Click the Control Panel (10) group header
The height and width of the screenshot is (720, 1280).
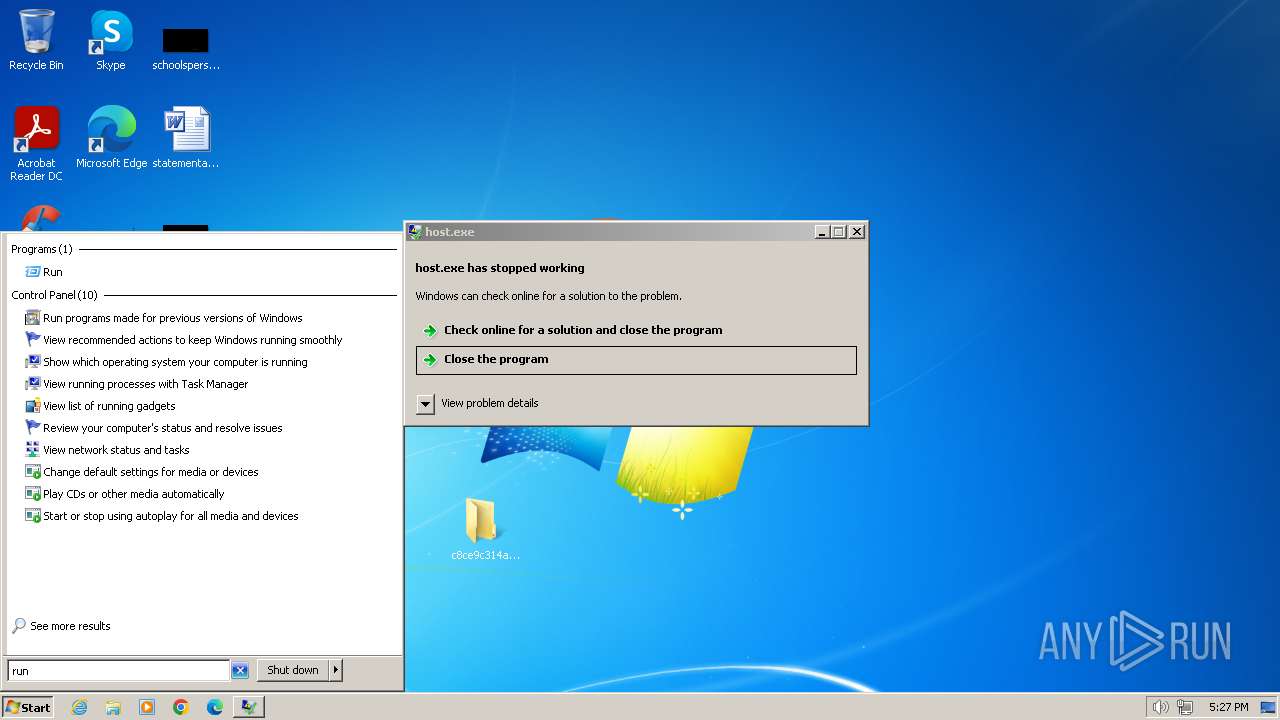click(55, 295)
